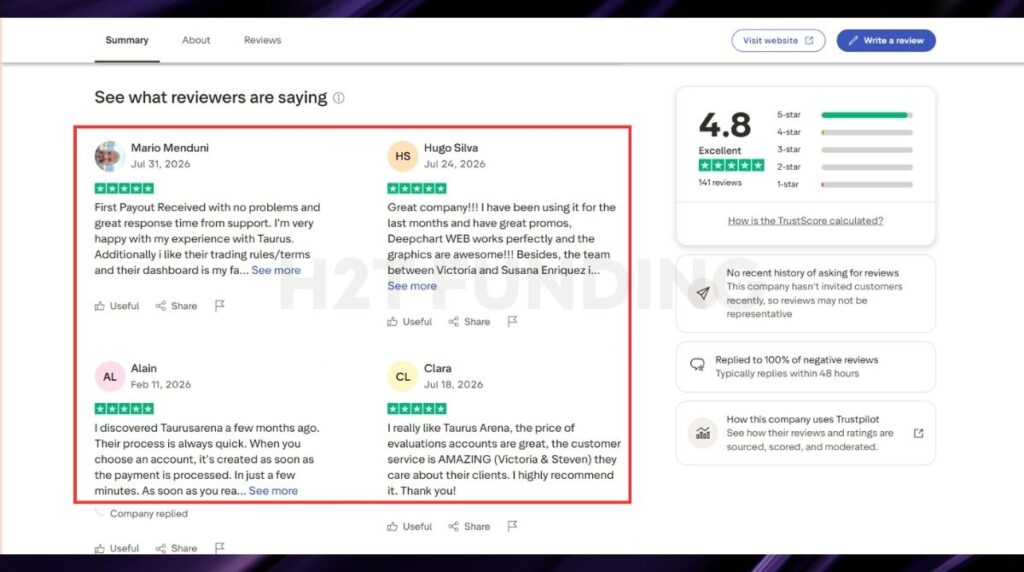Mark Mario Menduni's review as Useful
Viewport: 1024px width, 572px height.
tap(117, 306)
